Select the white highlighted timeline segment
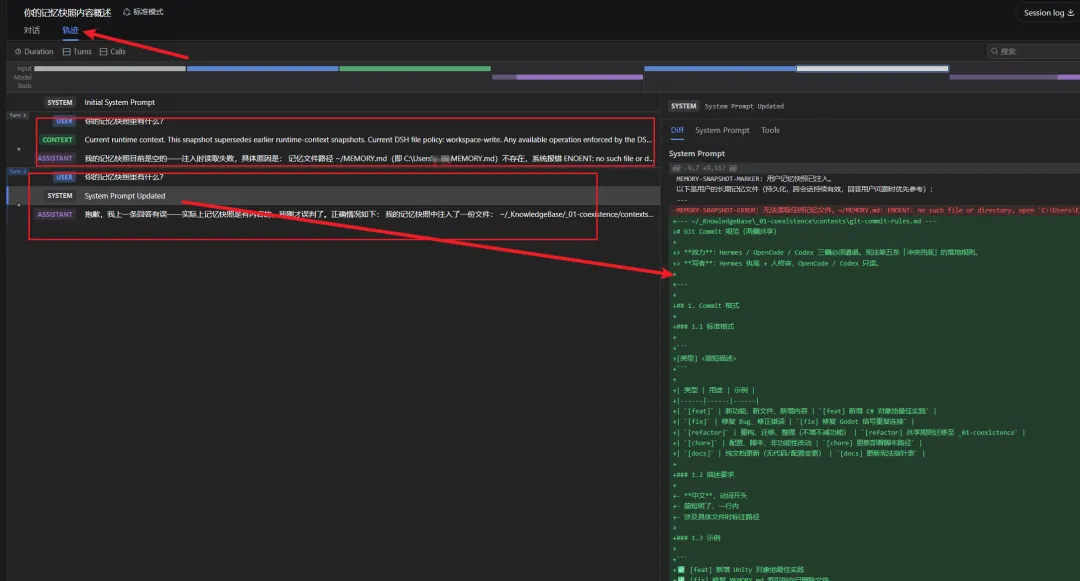 point(873,69)
